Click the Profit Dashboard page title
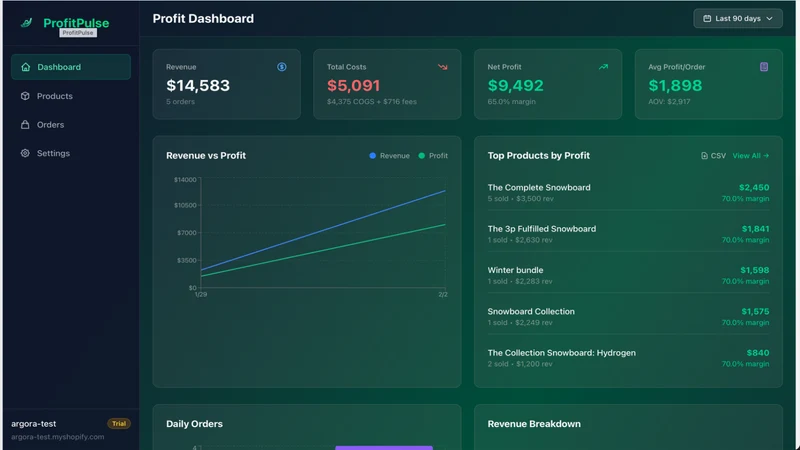 point(203,18)
